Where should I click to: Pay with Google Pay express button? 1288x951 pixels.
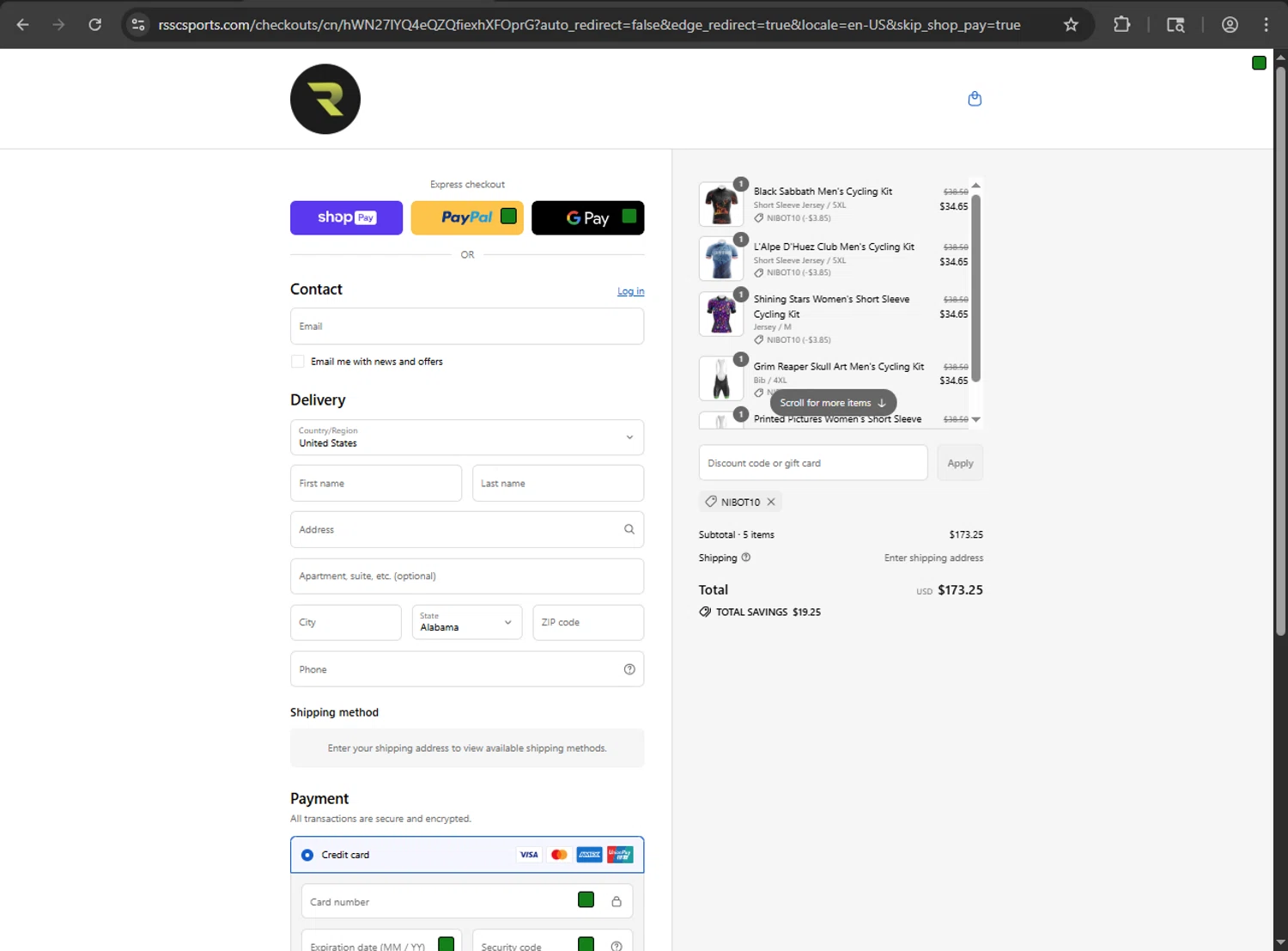coord(588,217)
